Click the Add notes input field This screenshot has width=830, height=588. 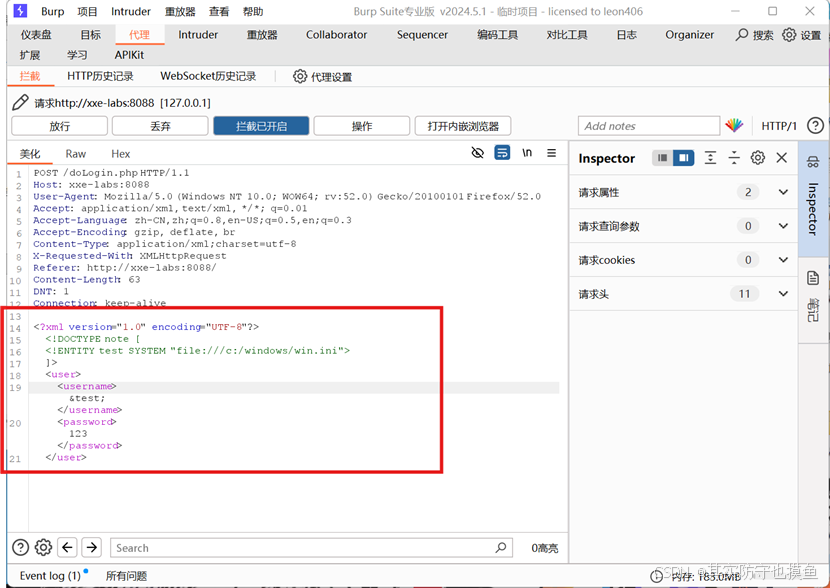pyautogui.click(x=649, y=126)
